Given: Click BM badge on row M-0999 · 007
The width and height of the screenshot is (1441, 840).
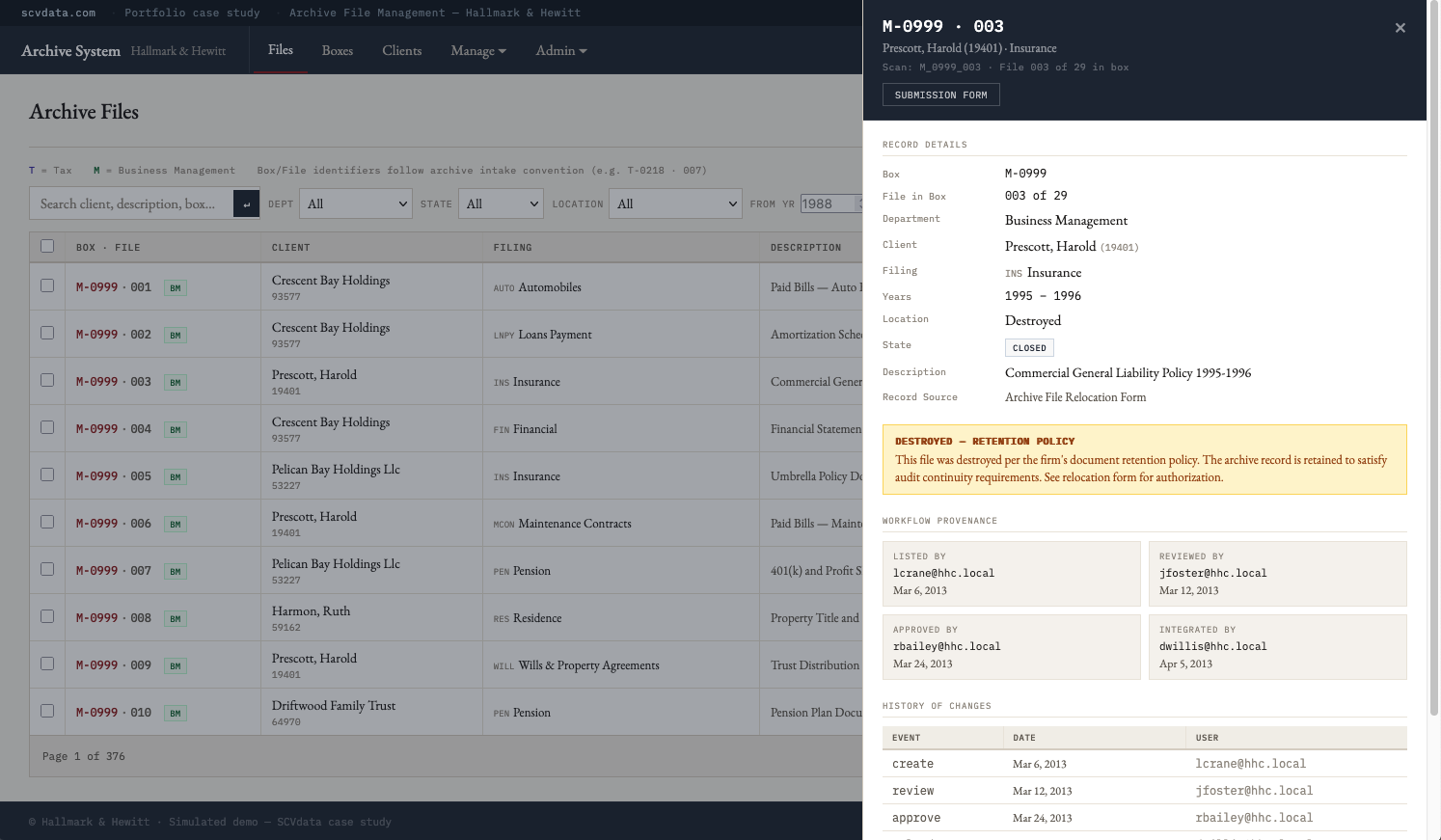Looking at the screenshot, I should click(x=176, y=571).
